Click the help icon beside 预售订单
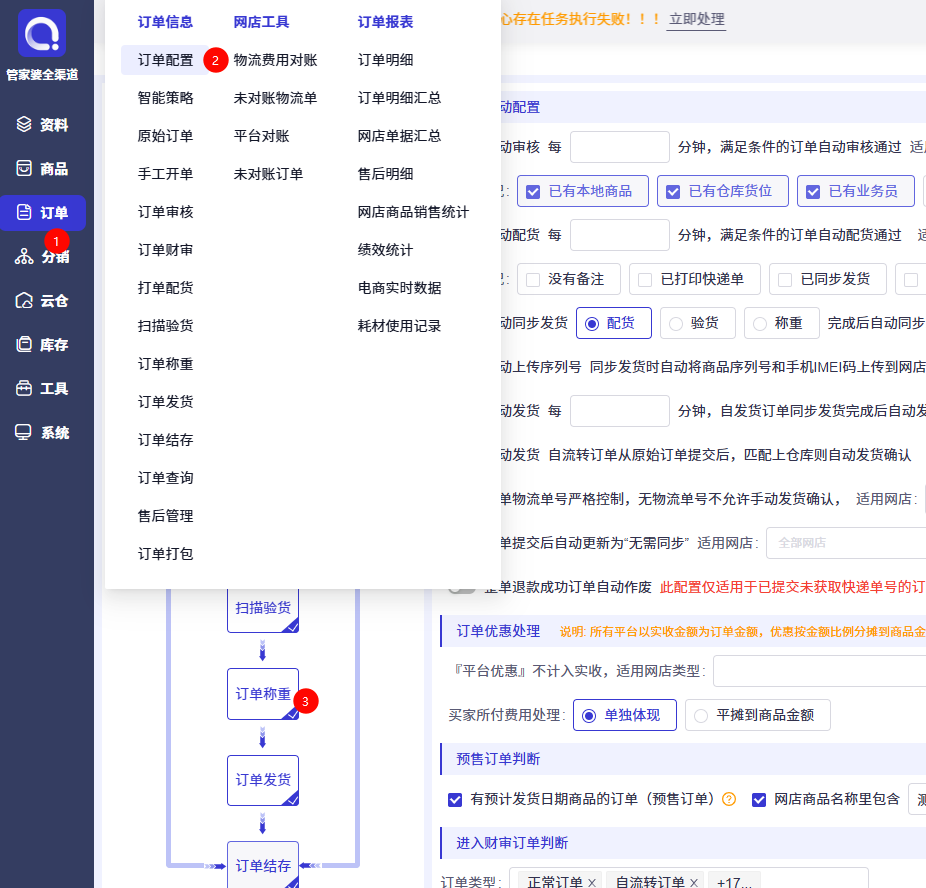The height and width of the screenshot is (888, 926). (729, 799)
